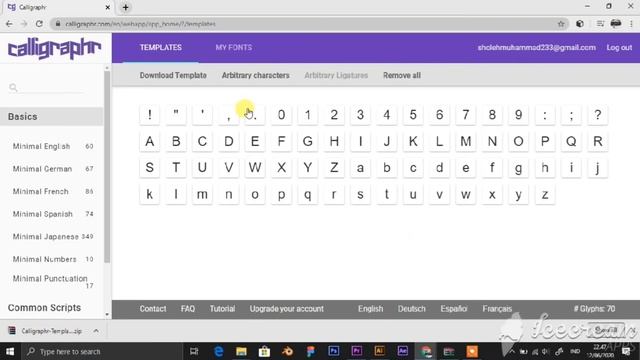Select the capital W glyph tile
Screen dimensions: 640x360
[255, 168]
